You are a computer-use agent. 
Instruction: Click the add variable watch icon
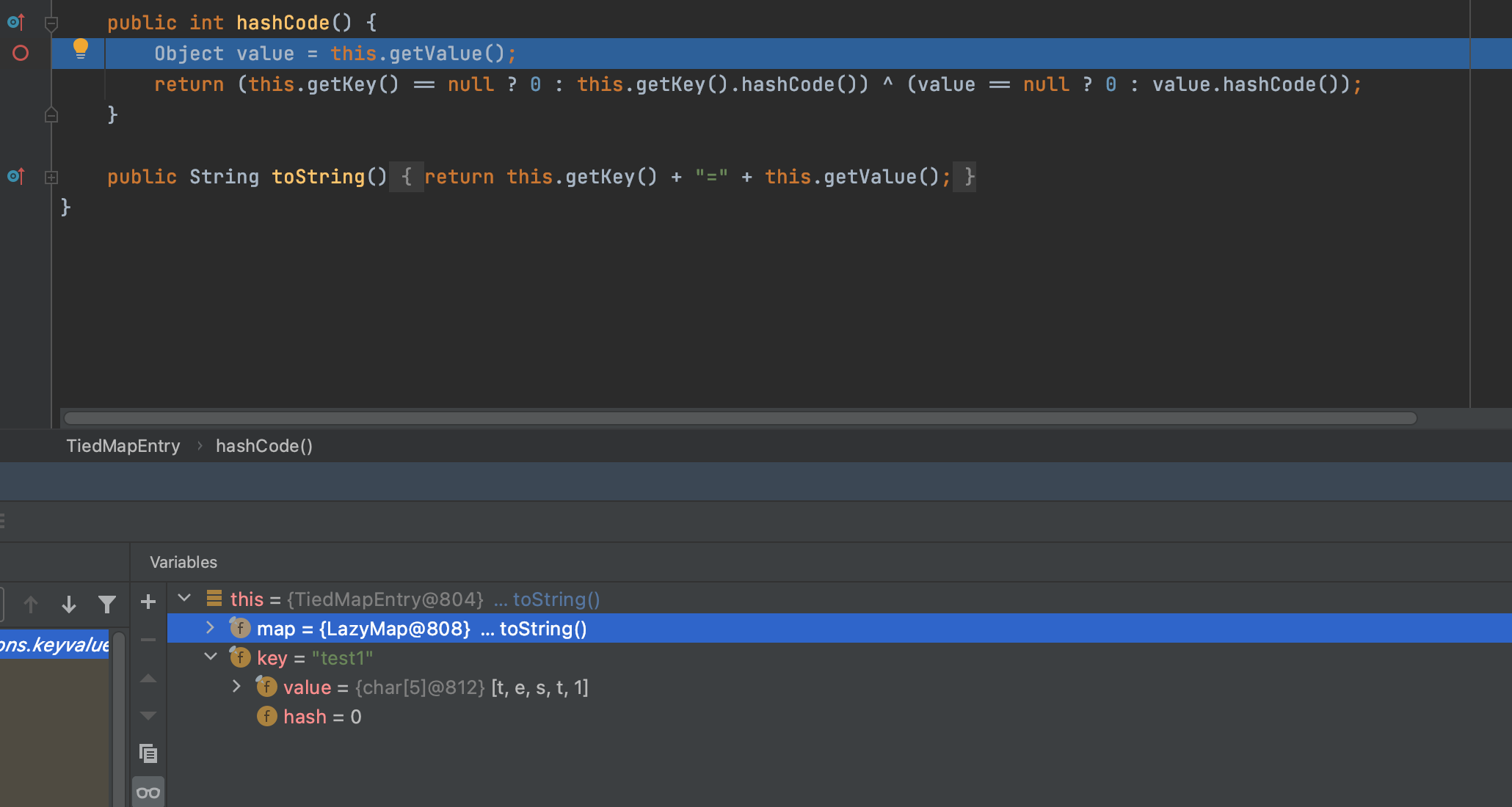148,600
